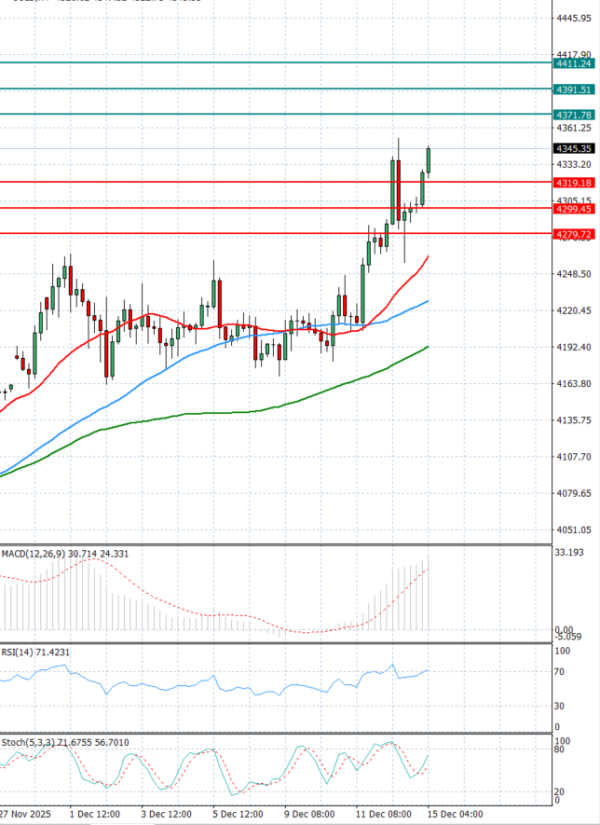
Task: Select the 70 level on the RSI scale
Action: coord(561,672)
